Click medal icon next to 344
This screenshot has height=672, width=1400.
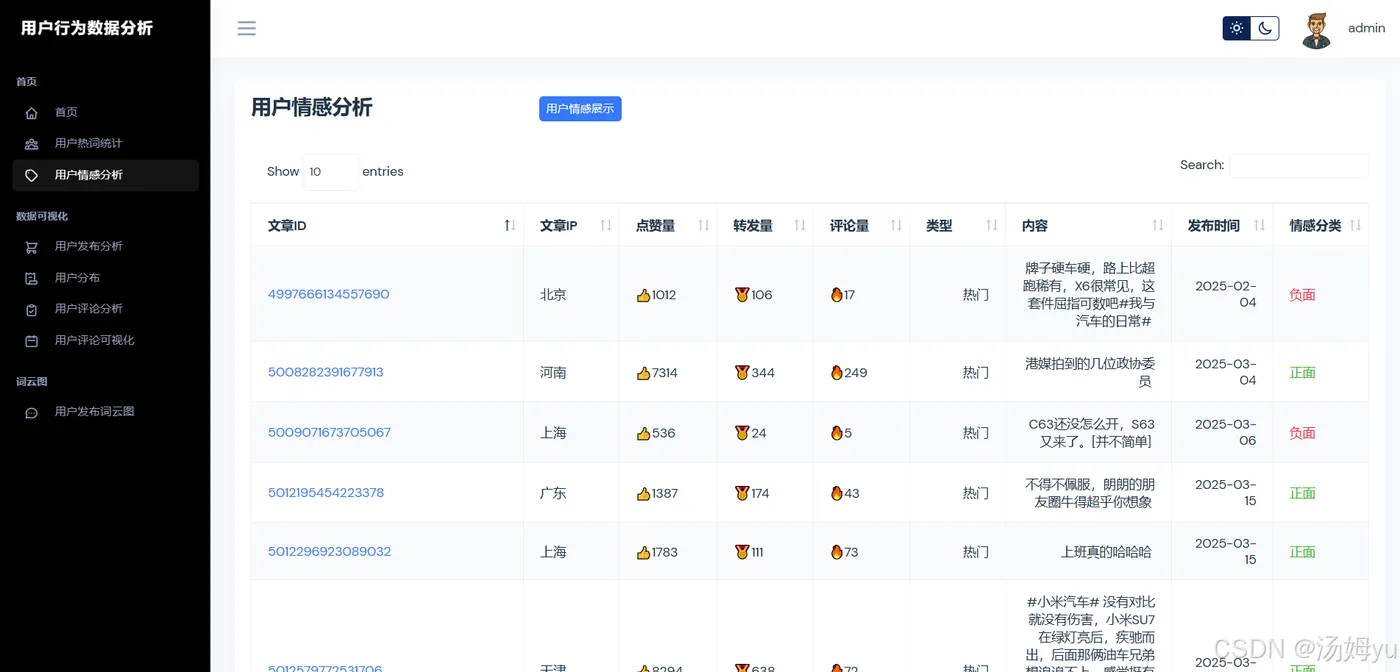pos(741,373)
